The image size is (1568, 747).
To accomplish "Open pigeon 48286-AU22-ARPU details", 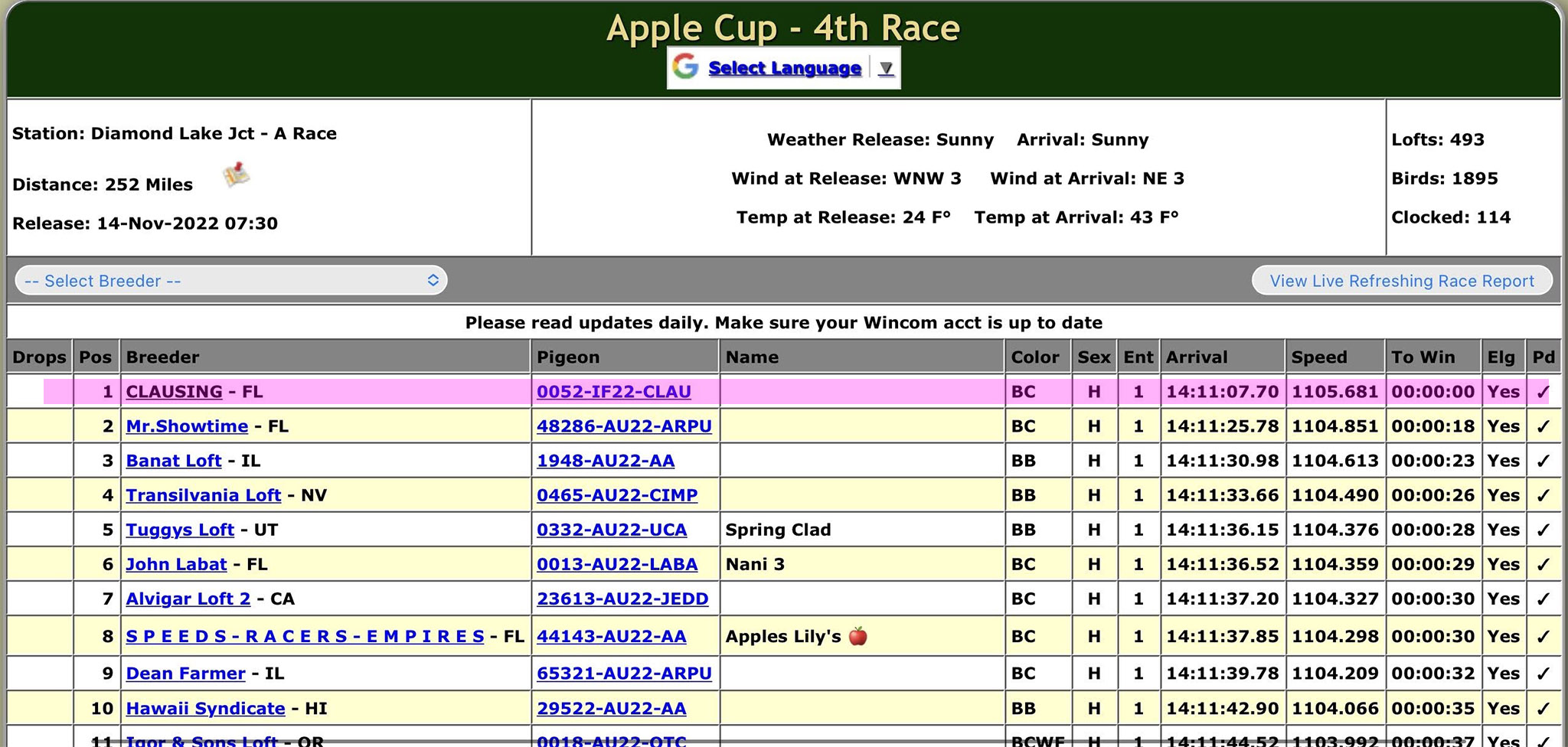I will [x=624, y=426].
